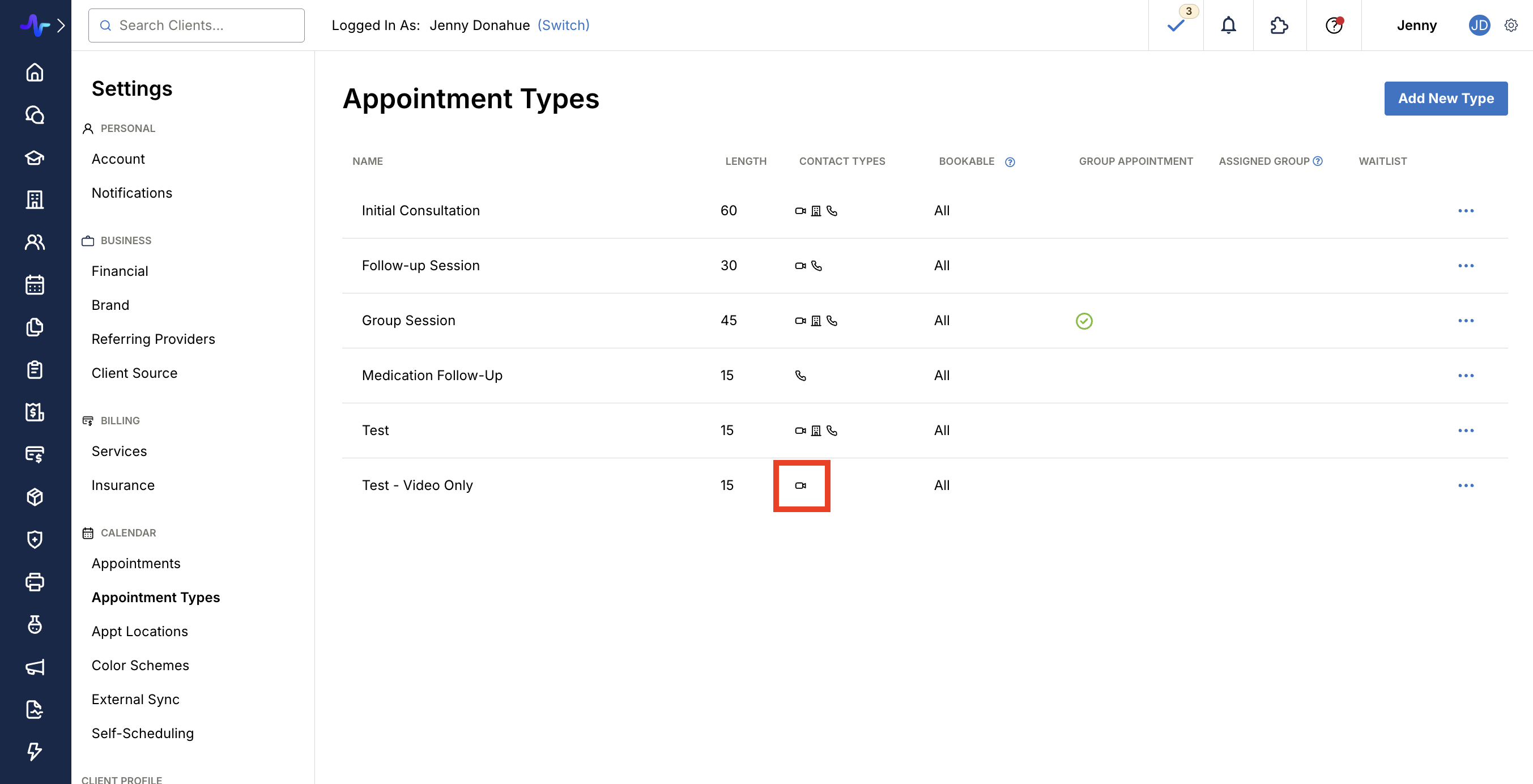The height and width of the screenshot is (784, 1533).
Task: Open the clipboard forms sidebar icon
Action: pyautogui.click(x=35, y=369)
